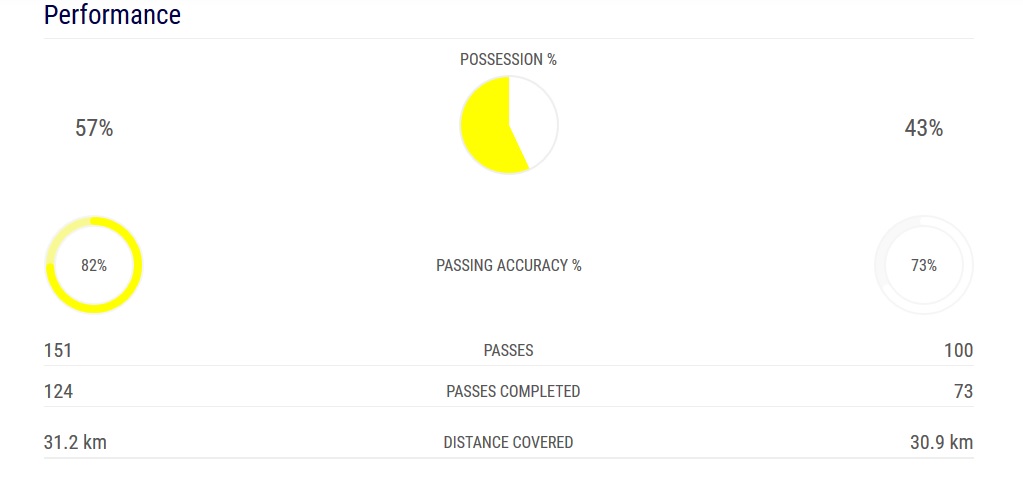Click the 82% text inside yellow ring
Viewport: 1023px width, 499px height.
[94, 265]
